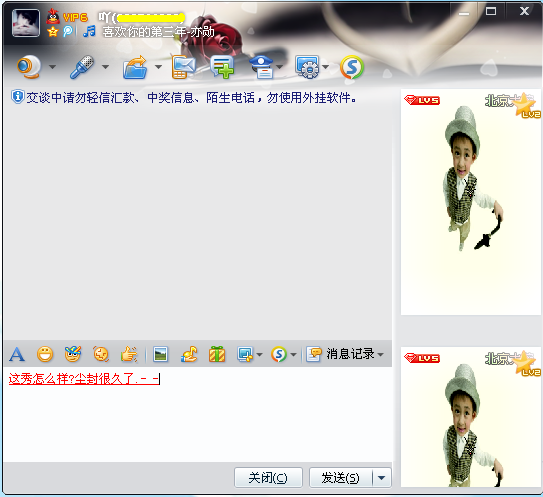
Task: Click the signature text 喜欢你的第三年-亦勋
Action: point(159,32)
